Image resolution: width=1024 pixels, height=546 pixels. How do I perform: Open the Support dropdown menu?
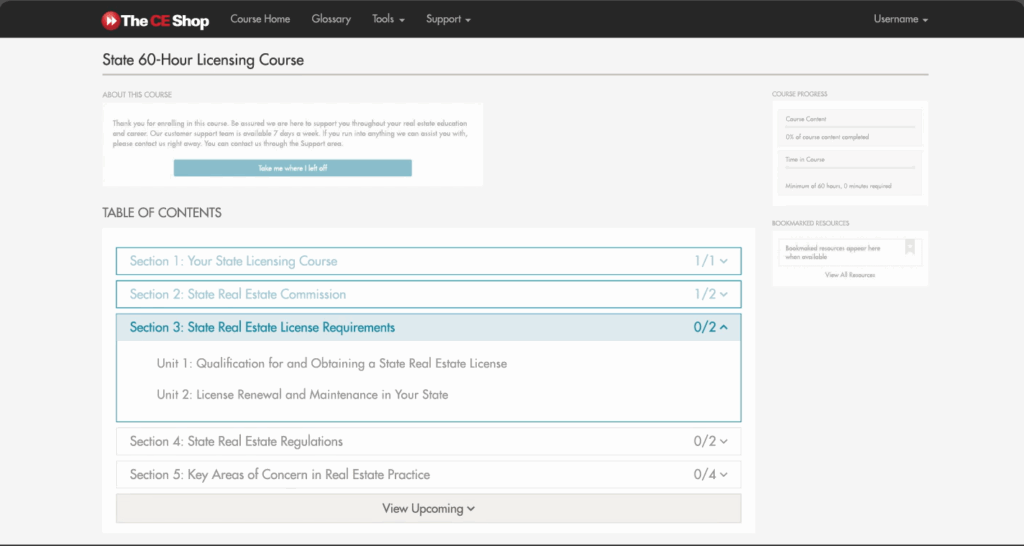[x=448, y=19]
